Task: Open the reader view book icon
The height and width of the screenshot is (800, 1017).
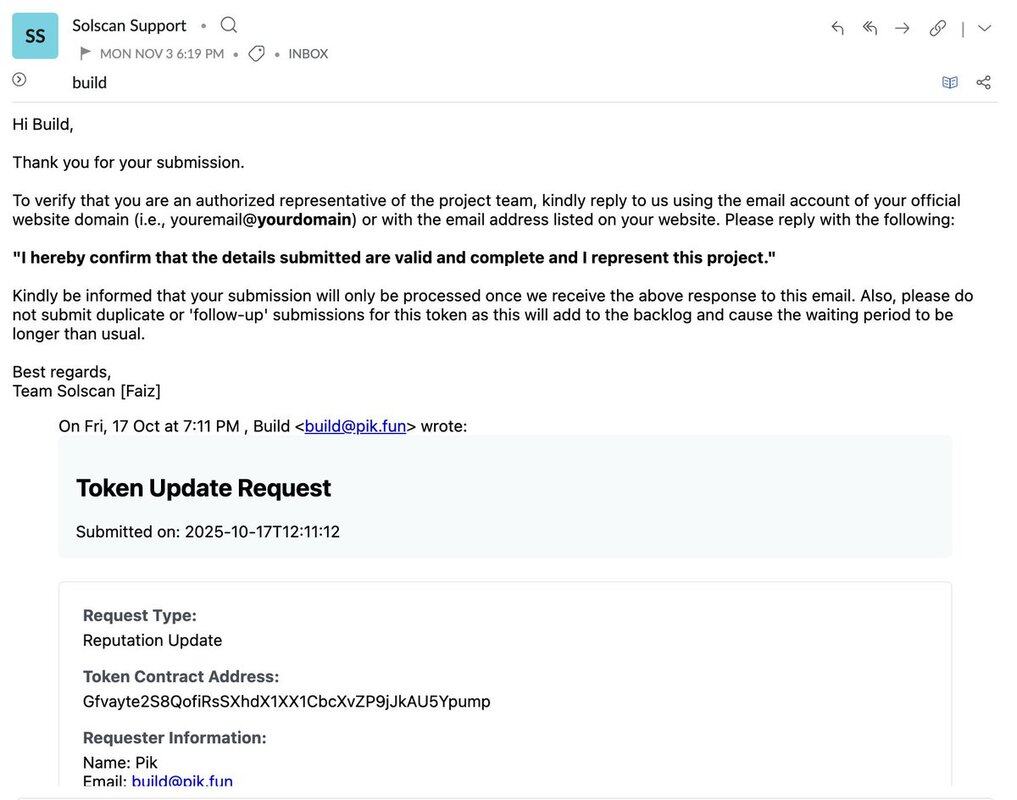Action: coord(949,82)
